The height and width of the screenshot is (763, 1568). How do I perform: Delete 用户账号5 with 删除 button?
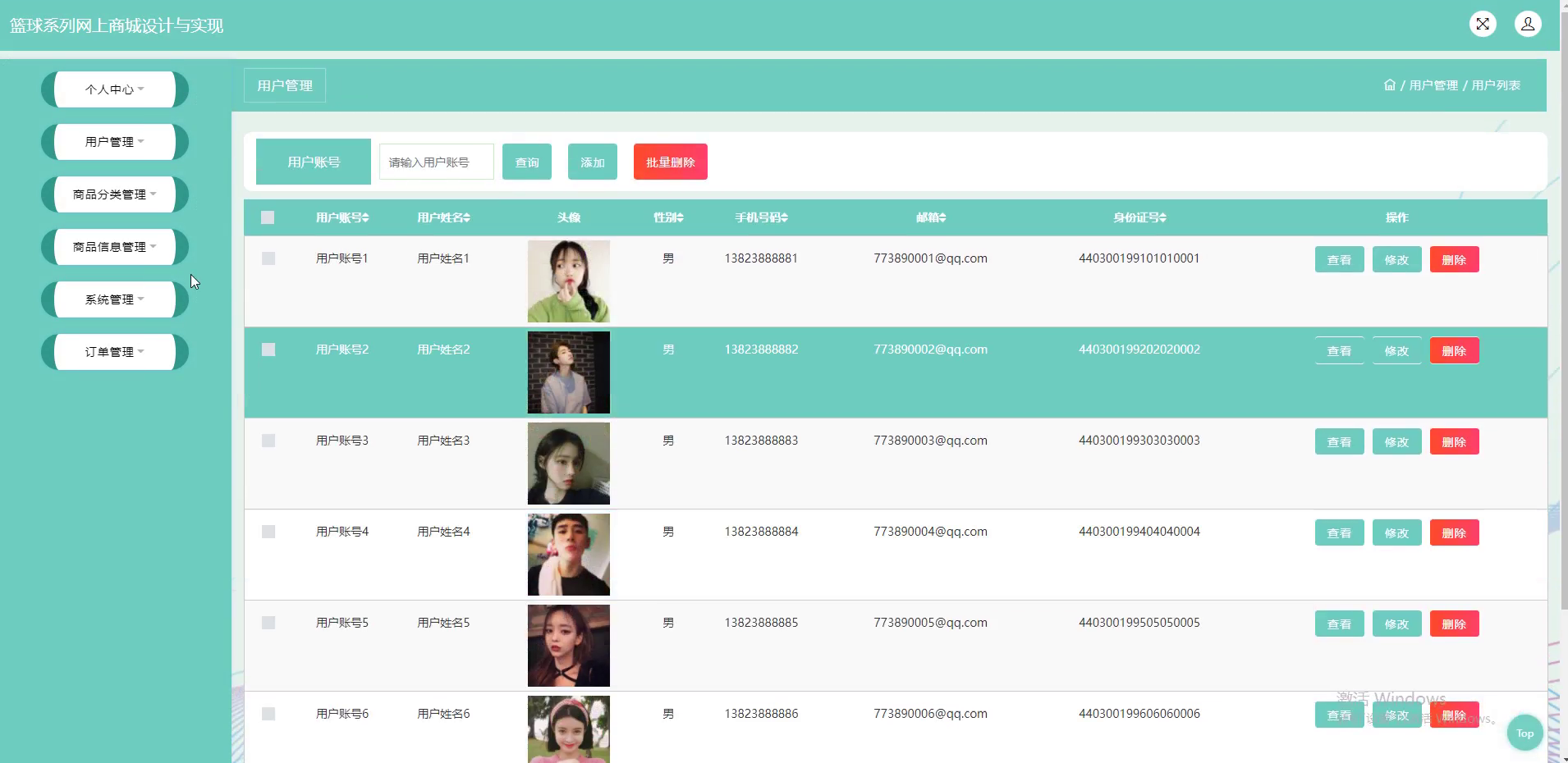[x=1455, y=624]
